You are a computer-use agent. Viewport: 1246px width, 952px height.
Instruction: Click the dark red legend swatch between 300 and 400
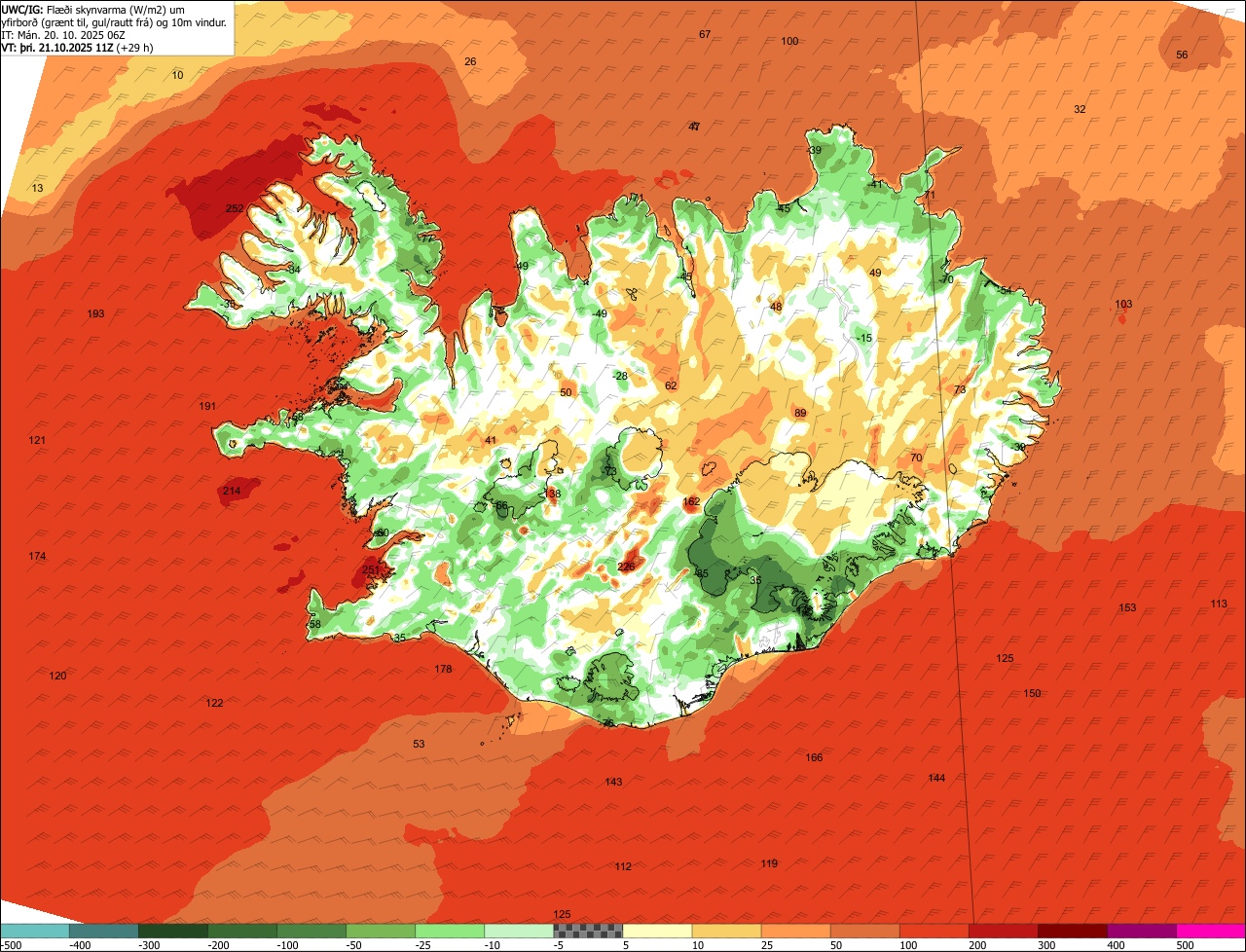[x=1073, y=931]
